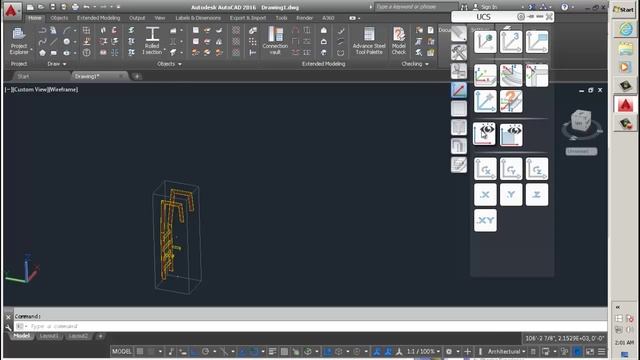
Task: Click the Custom View viewport label
Action: pyautogui.click(x=30, y=89)
